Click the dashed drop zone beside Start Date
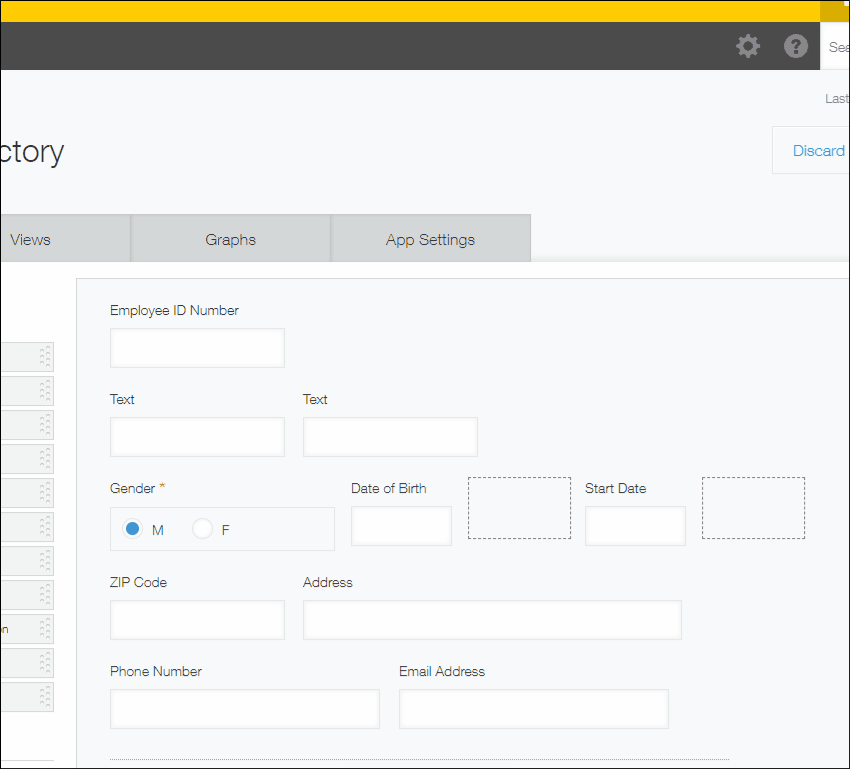The image size is (850, 769). pos(753,507)
